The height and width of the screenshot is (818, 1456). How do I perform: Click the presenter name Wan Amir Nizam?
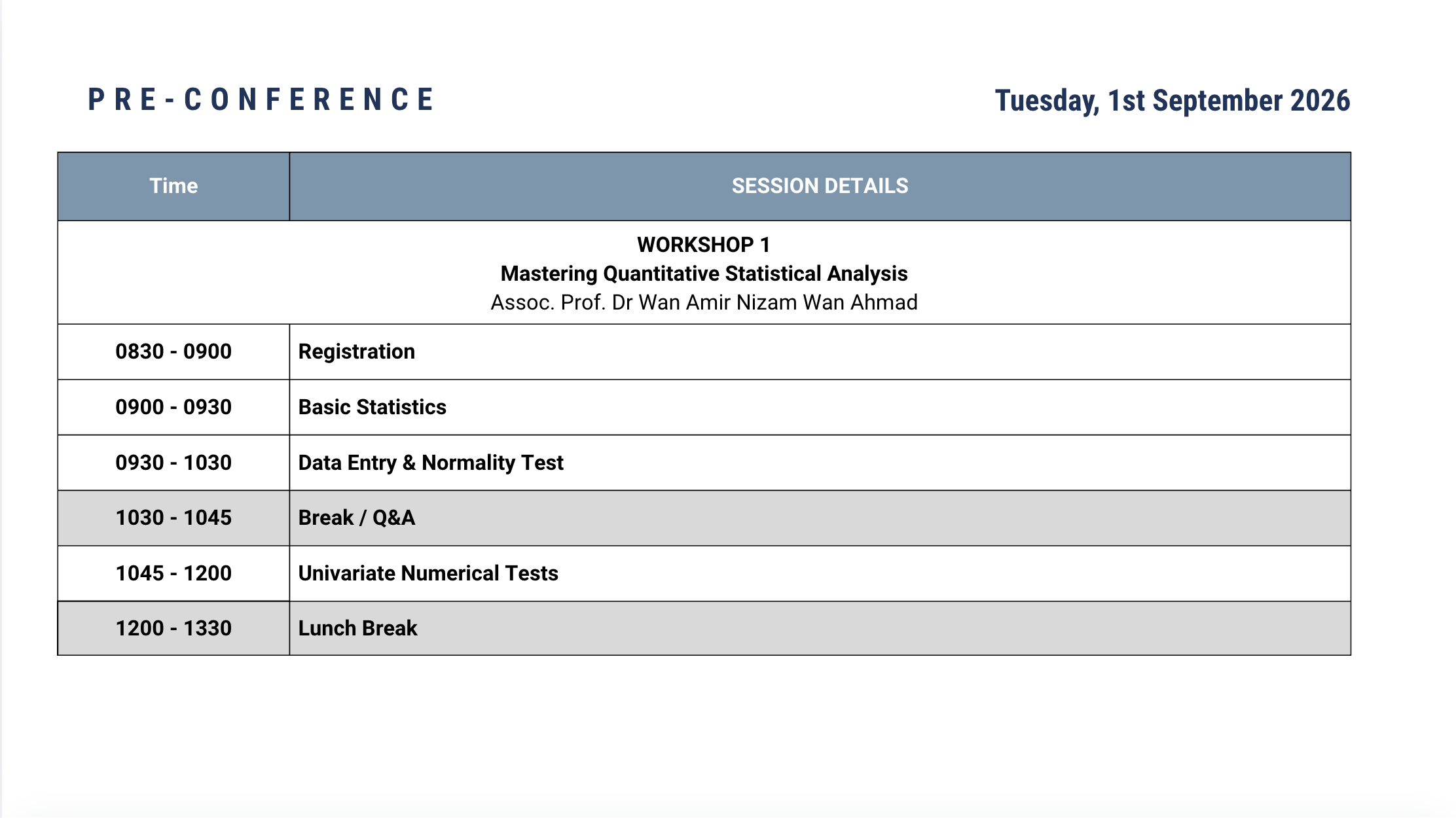[x=704, y=302]
